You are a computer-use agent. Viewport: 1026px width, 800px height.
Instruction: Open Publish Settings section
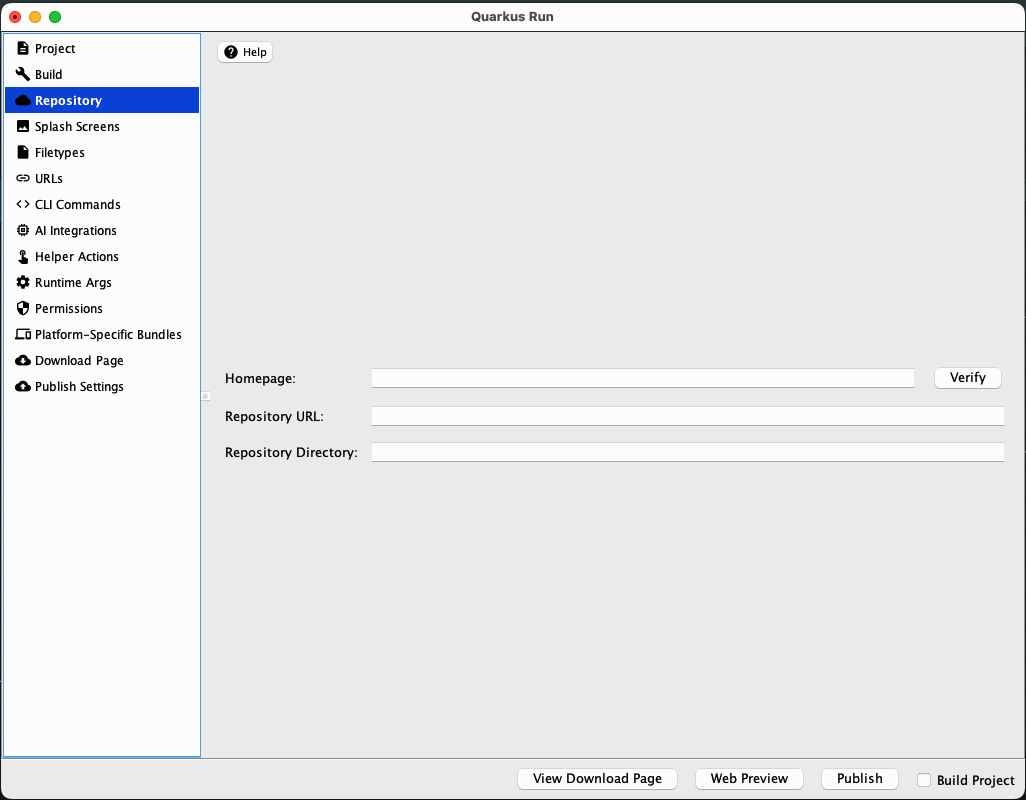(102, 387)
